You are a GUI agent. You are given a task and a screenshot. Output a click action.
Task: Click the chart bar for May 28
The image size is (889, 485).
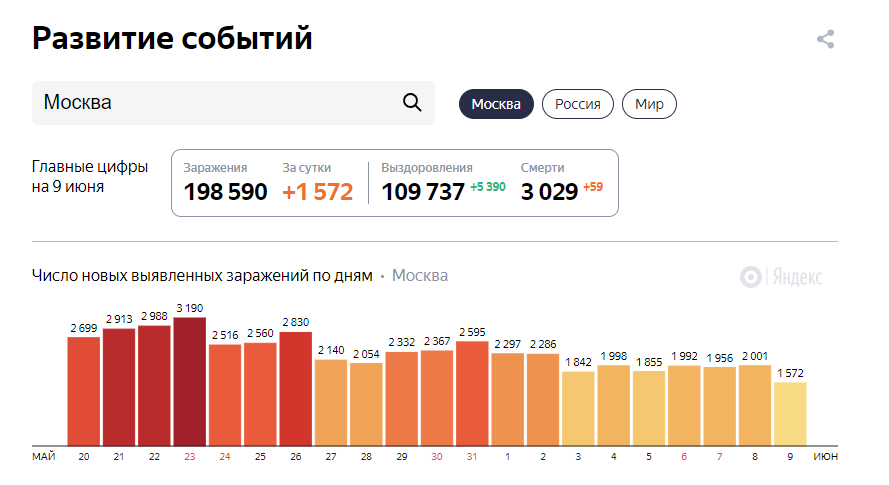point(366,404)
